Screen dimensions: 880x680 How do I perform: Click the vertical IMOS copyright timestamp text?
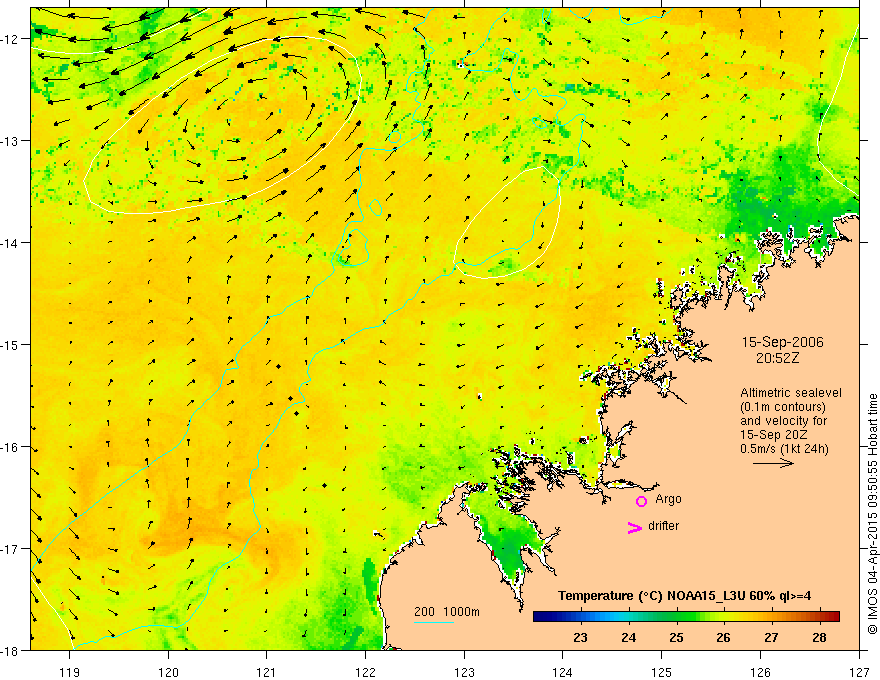(873, 513)
